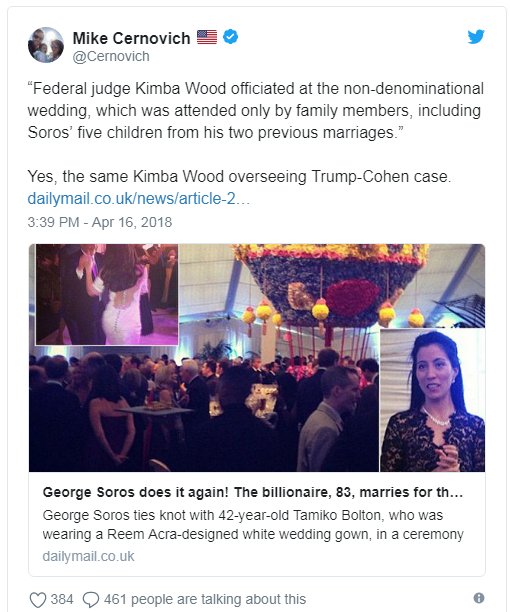The image size is (510, 612).
Task: Click the info icon at bottom right
Action: click(x=479, y=598)
